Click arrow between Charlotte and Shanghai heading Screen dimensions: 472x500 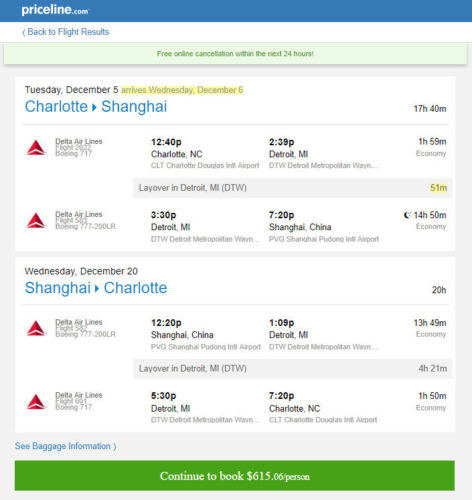[94, 108]
